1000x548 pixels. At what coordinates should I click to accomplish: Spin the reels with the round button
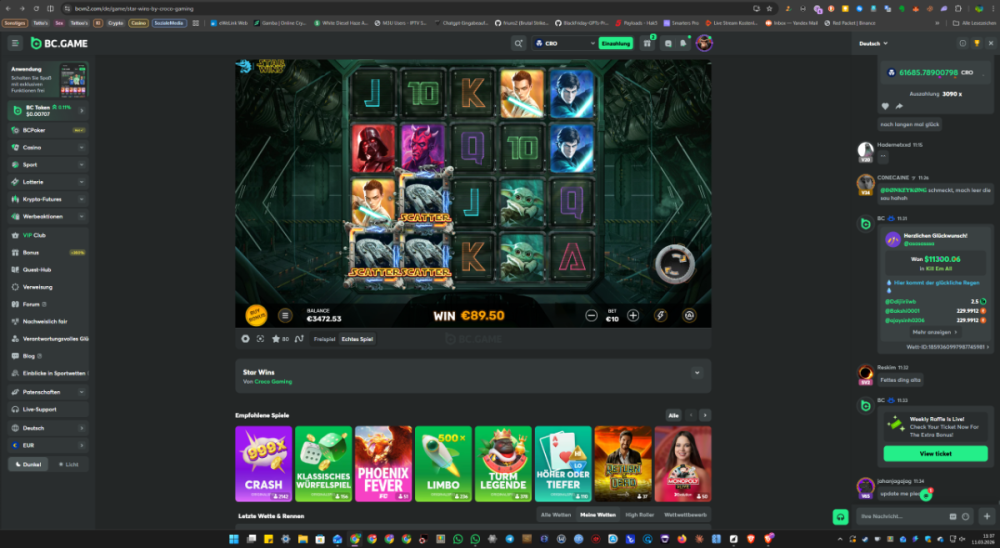(675, 263)
